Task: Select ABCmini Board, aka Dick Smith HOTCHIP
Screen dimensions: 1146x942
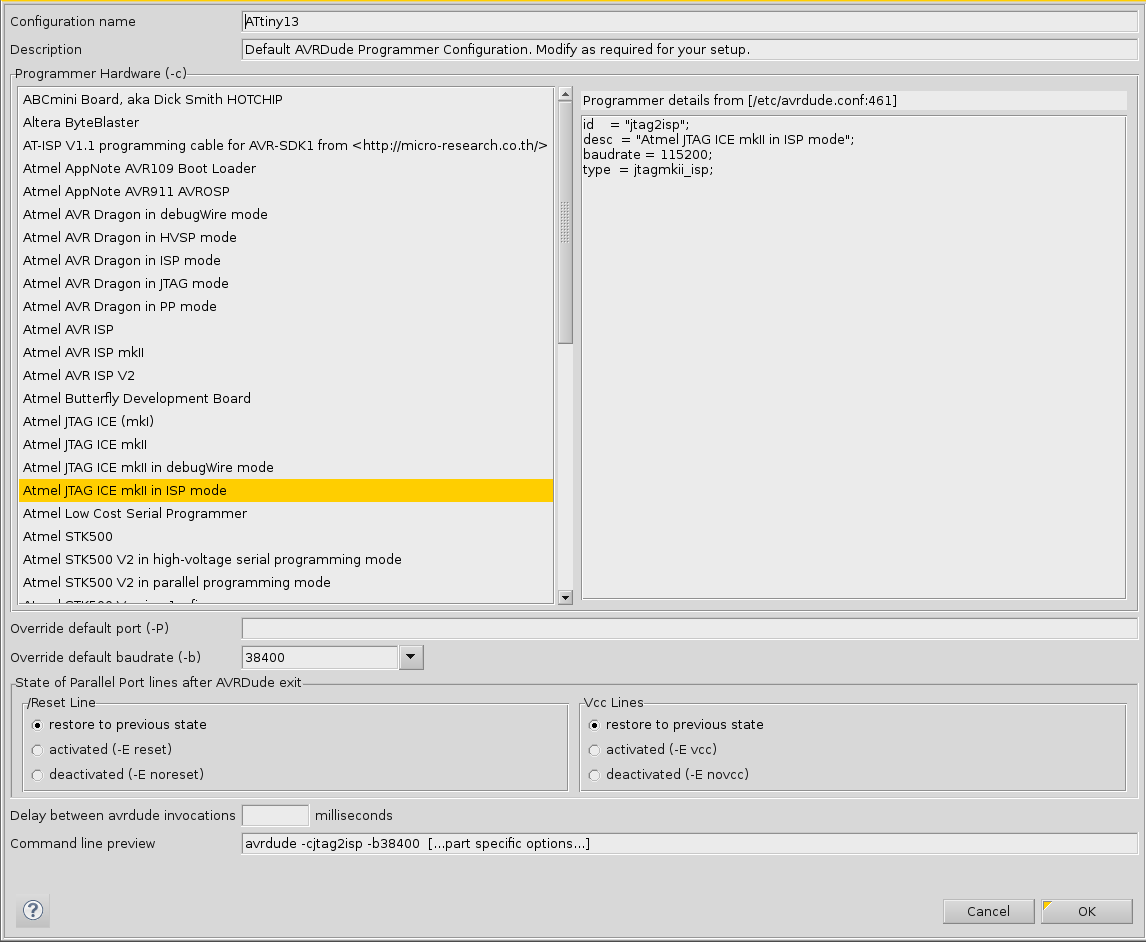Action: [286, 99]
